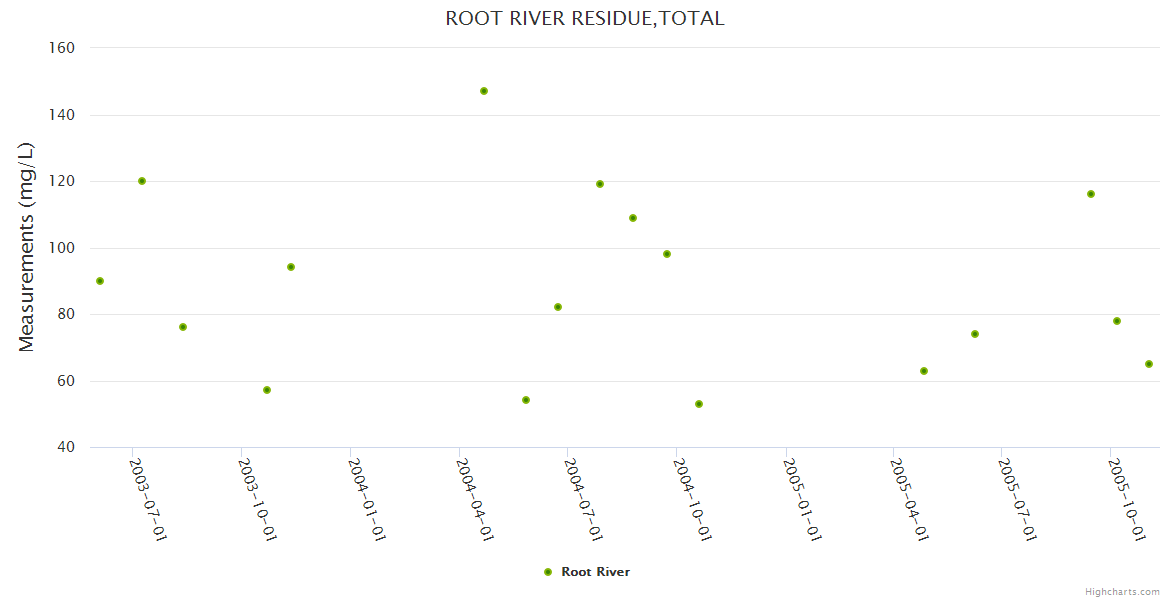Screen dimensions: 1170x600
Task: Click the green Root River legend marker
Action: click(x=548, y=572)
